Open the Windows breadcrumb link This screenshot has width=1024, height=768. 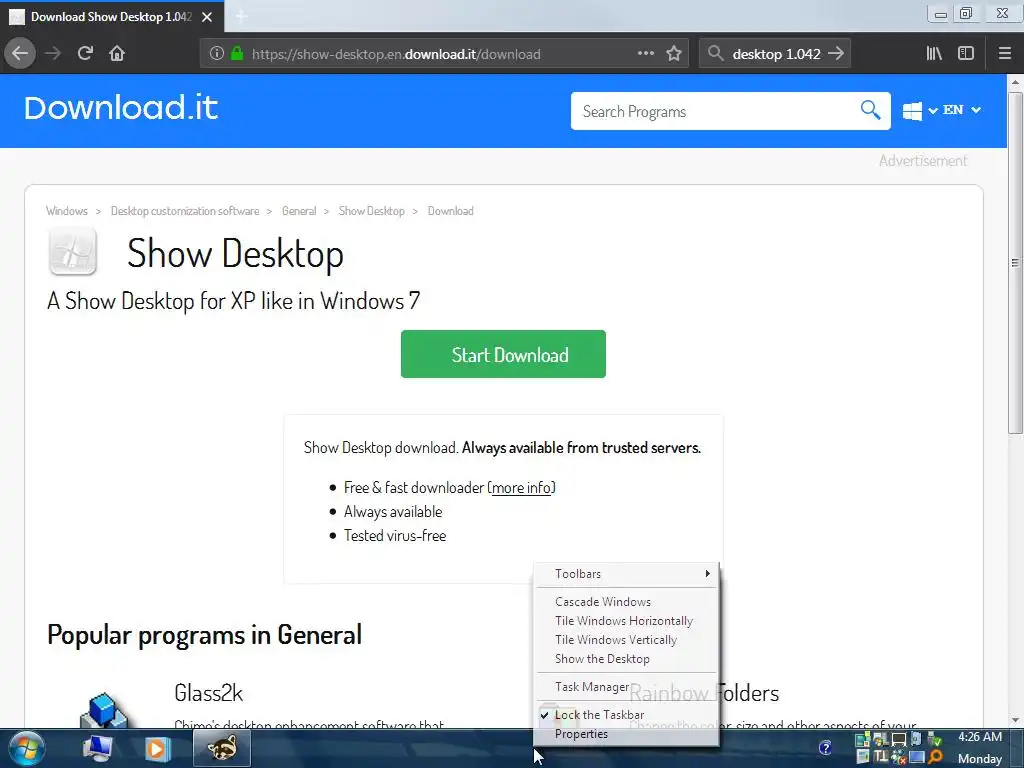click(67, 211)
